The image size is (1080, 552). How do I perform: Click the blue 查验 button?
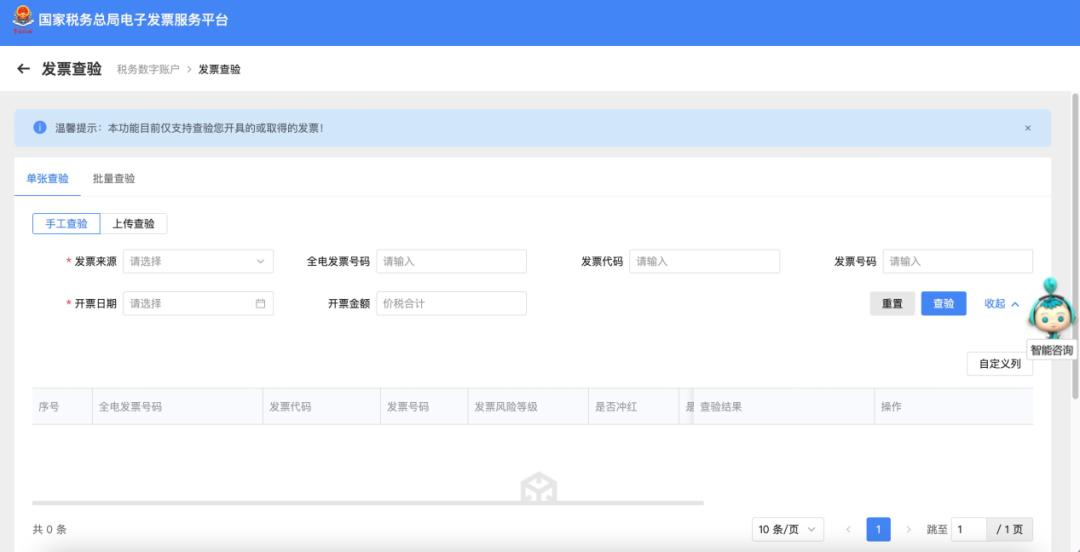943,304
